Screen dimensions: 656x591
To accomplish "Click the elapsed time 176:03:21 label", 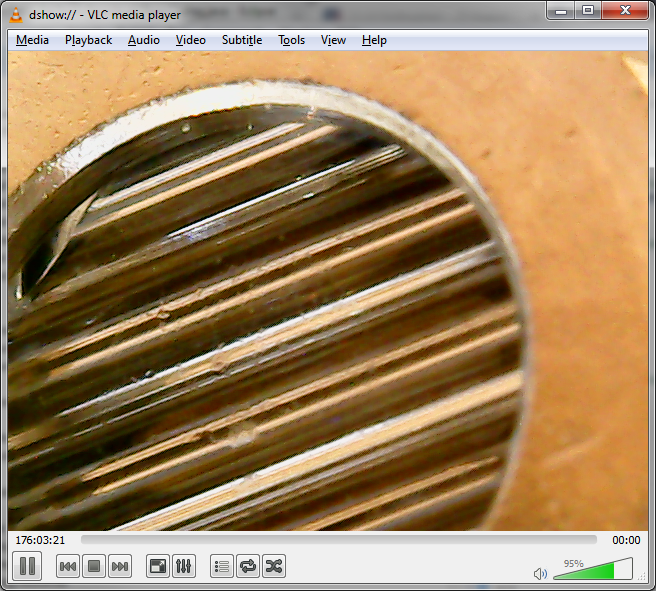I will click(40, 540).
